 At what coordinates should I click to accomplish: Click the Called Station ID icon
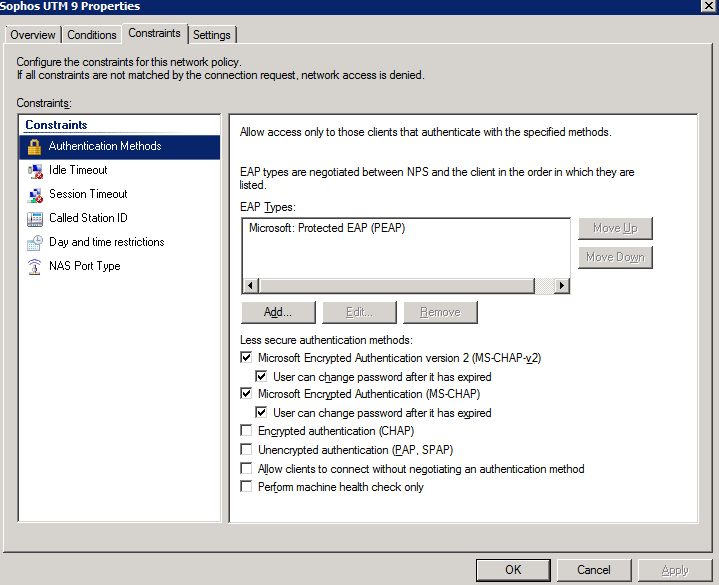pyautogui.click(x=35, y=219)
